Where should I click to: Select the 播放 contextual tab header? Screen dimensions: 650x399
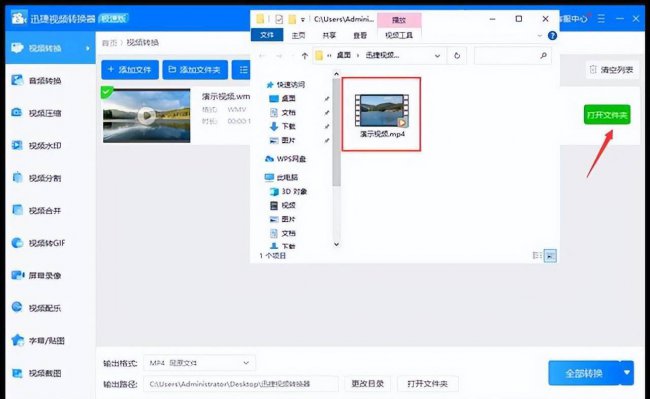(399, 20)
